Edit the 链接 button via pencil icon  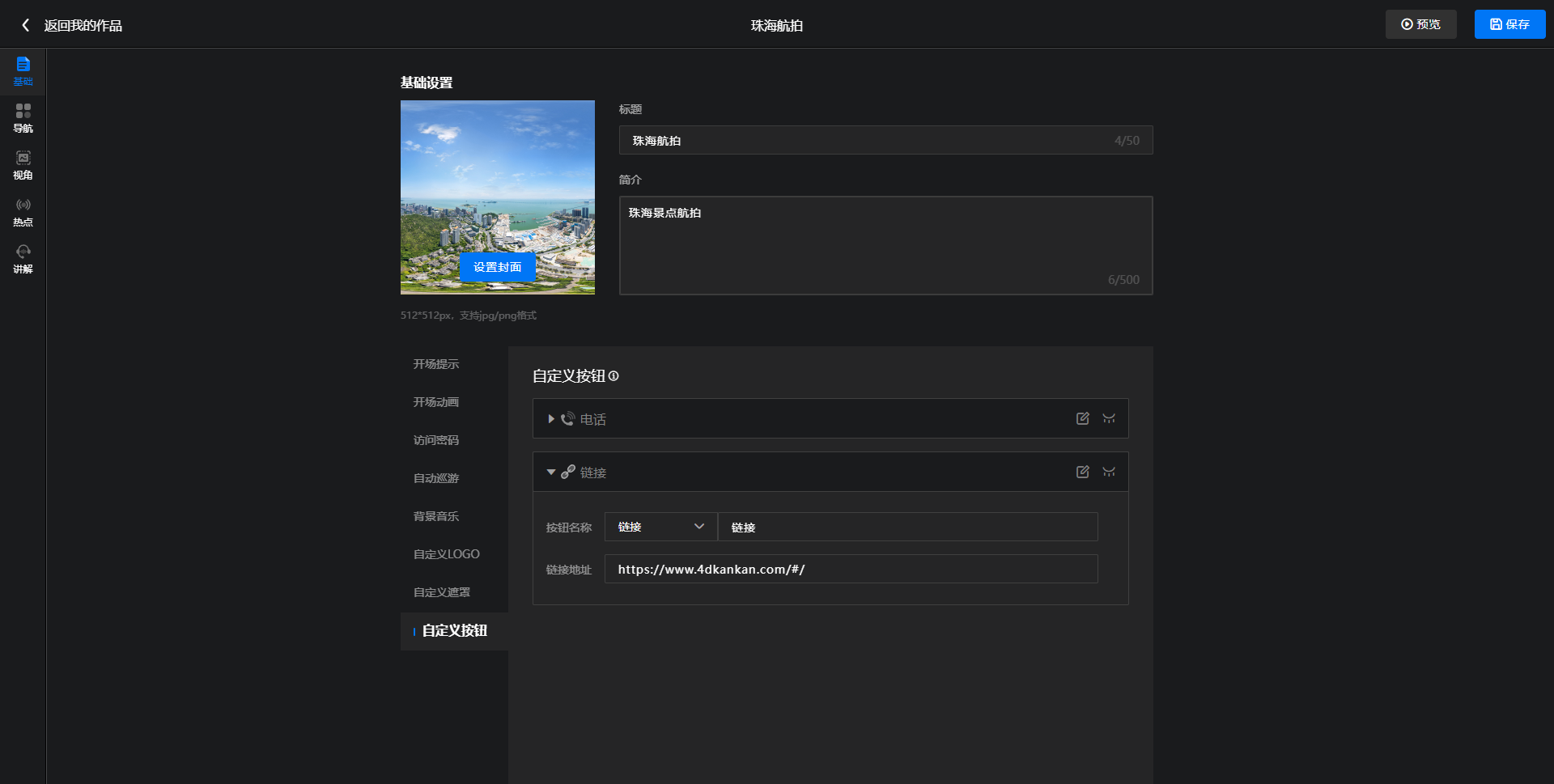[x=1082, y=472]
